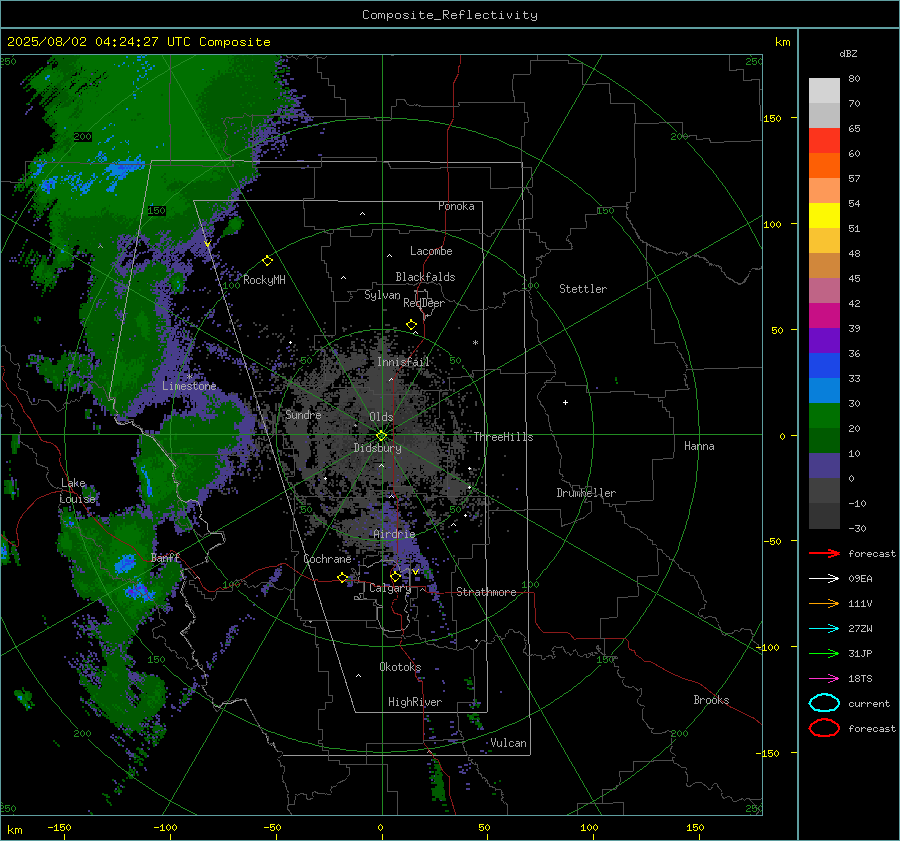Click the ThreeHills city label
Image resolution: width=900 pixels, height=841 pixels.
tap(503, 437)
